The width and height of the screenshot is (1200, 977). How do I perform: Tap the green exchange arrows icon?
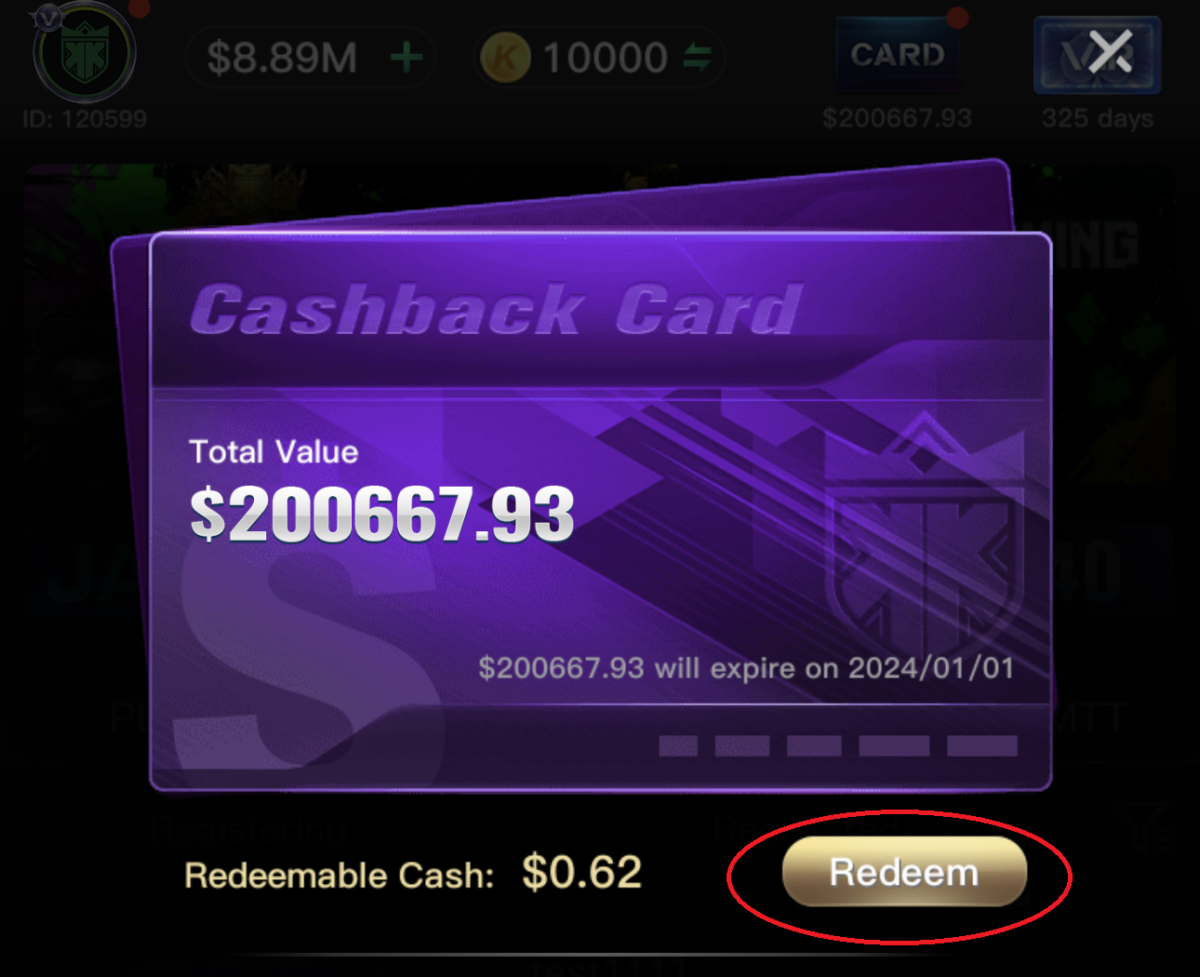pyautogui.click(x=697, y=59)
